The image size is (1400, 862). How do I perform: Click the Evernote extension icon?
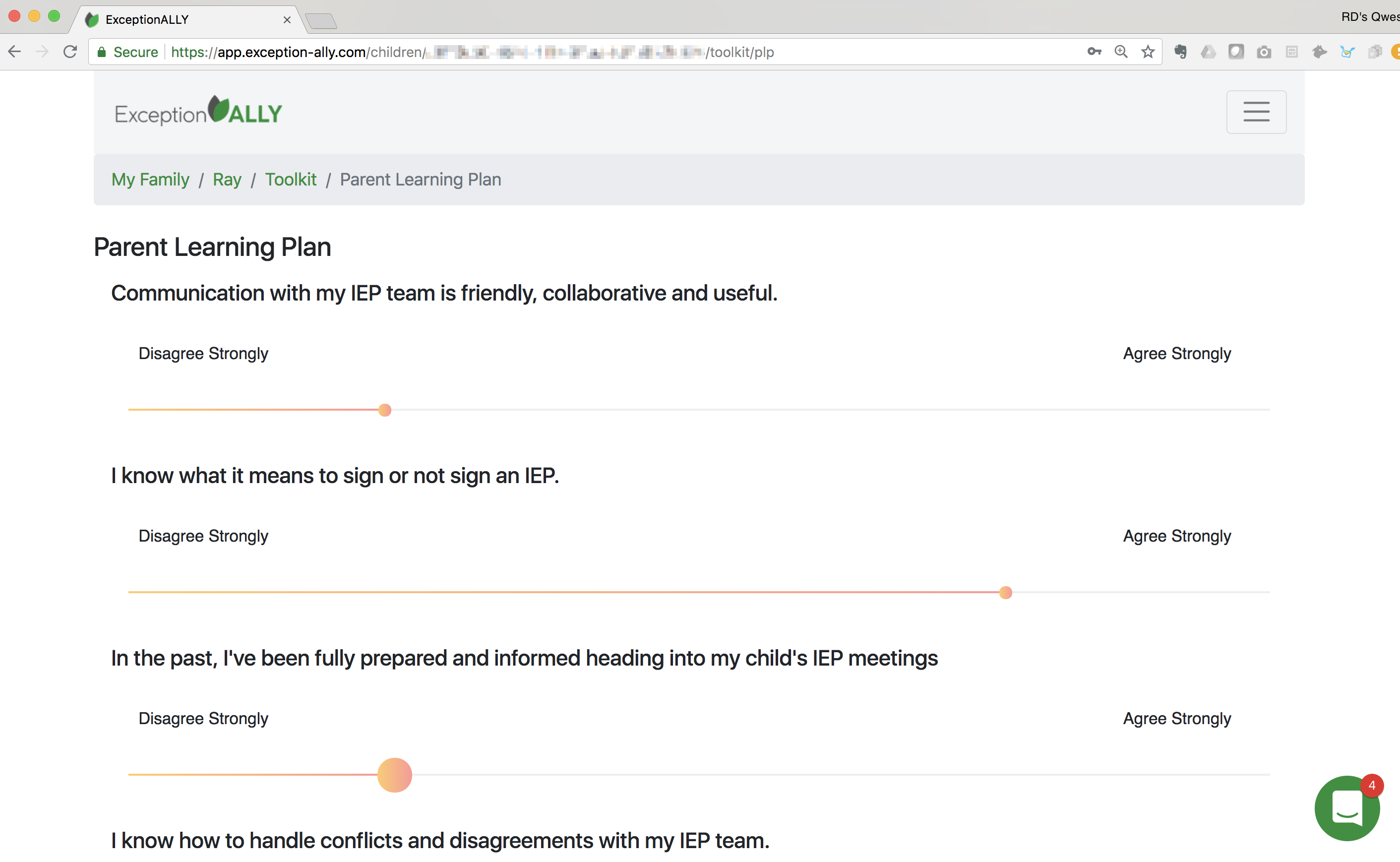tap(1180, 52)
